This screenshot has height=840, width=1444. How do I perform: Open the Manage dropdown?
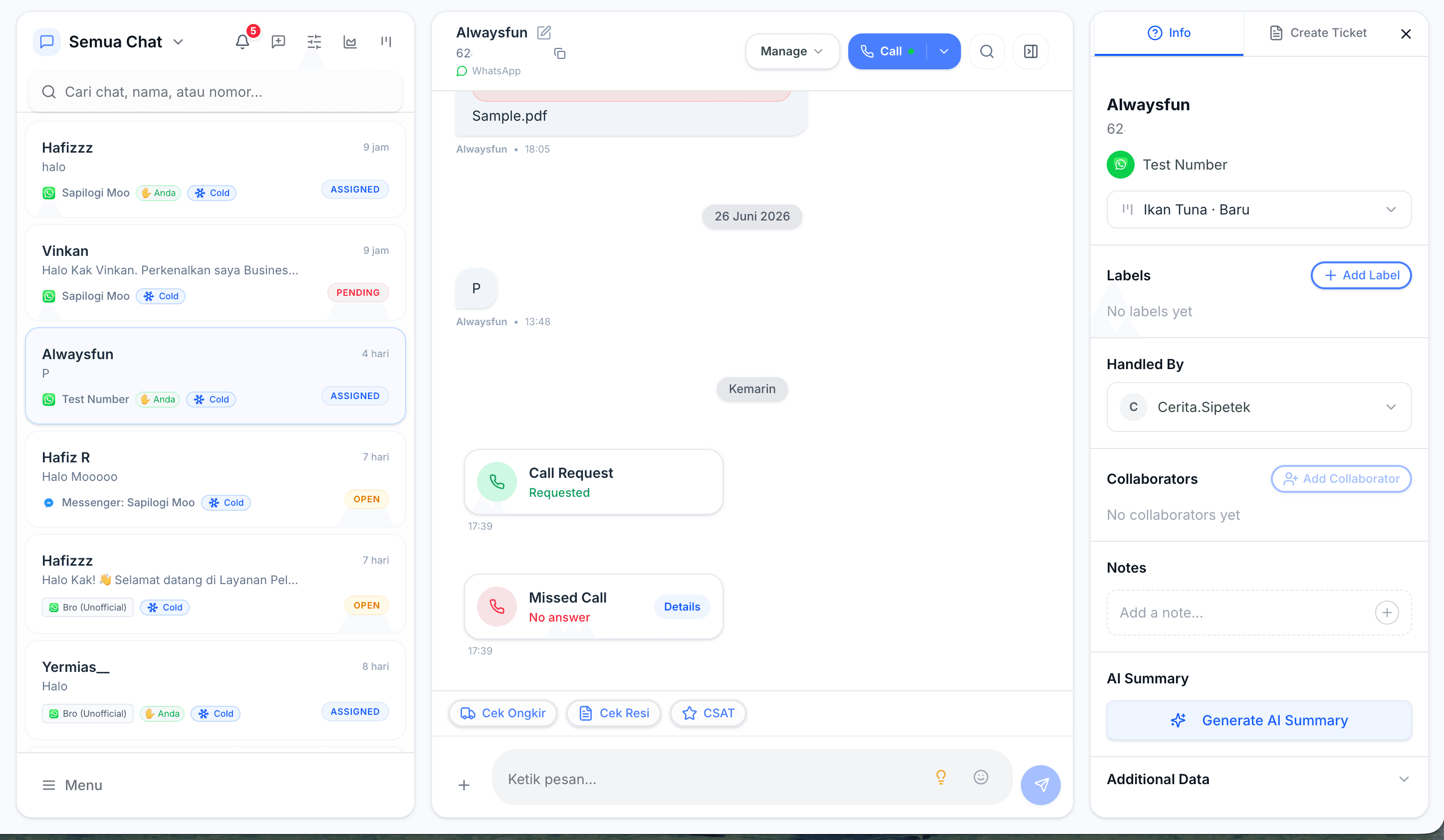[792, 51]
